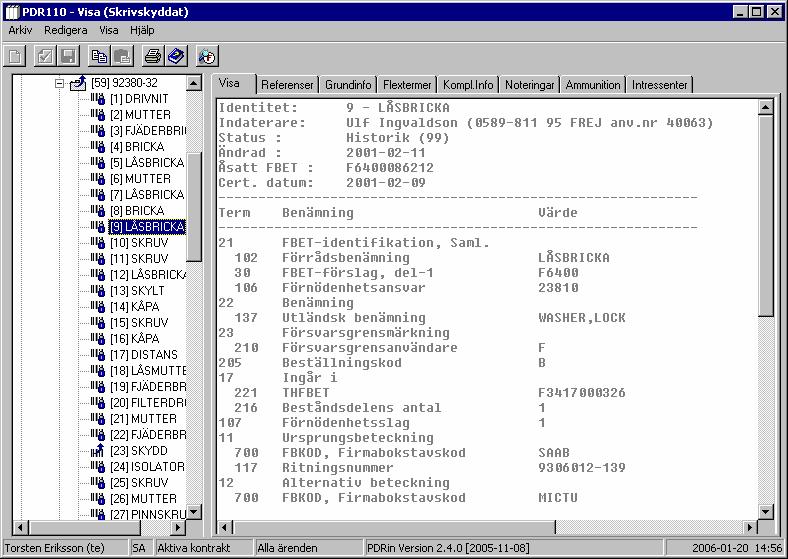Select tree item [3] FJÄDERBRI
This screenshot has height=559, width=788.
click(x=148, y=131)
